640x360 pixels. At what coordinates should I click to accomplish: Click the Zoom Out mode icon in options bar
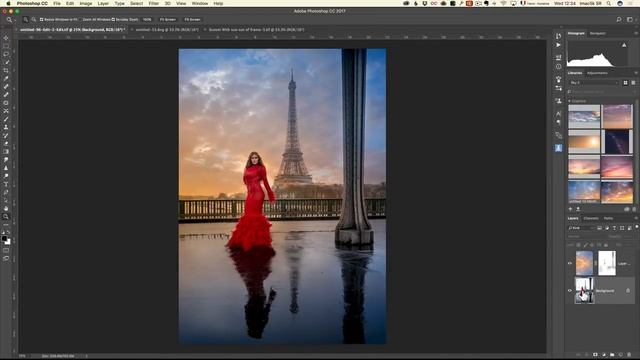(x=33, y=20)
